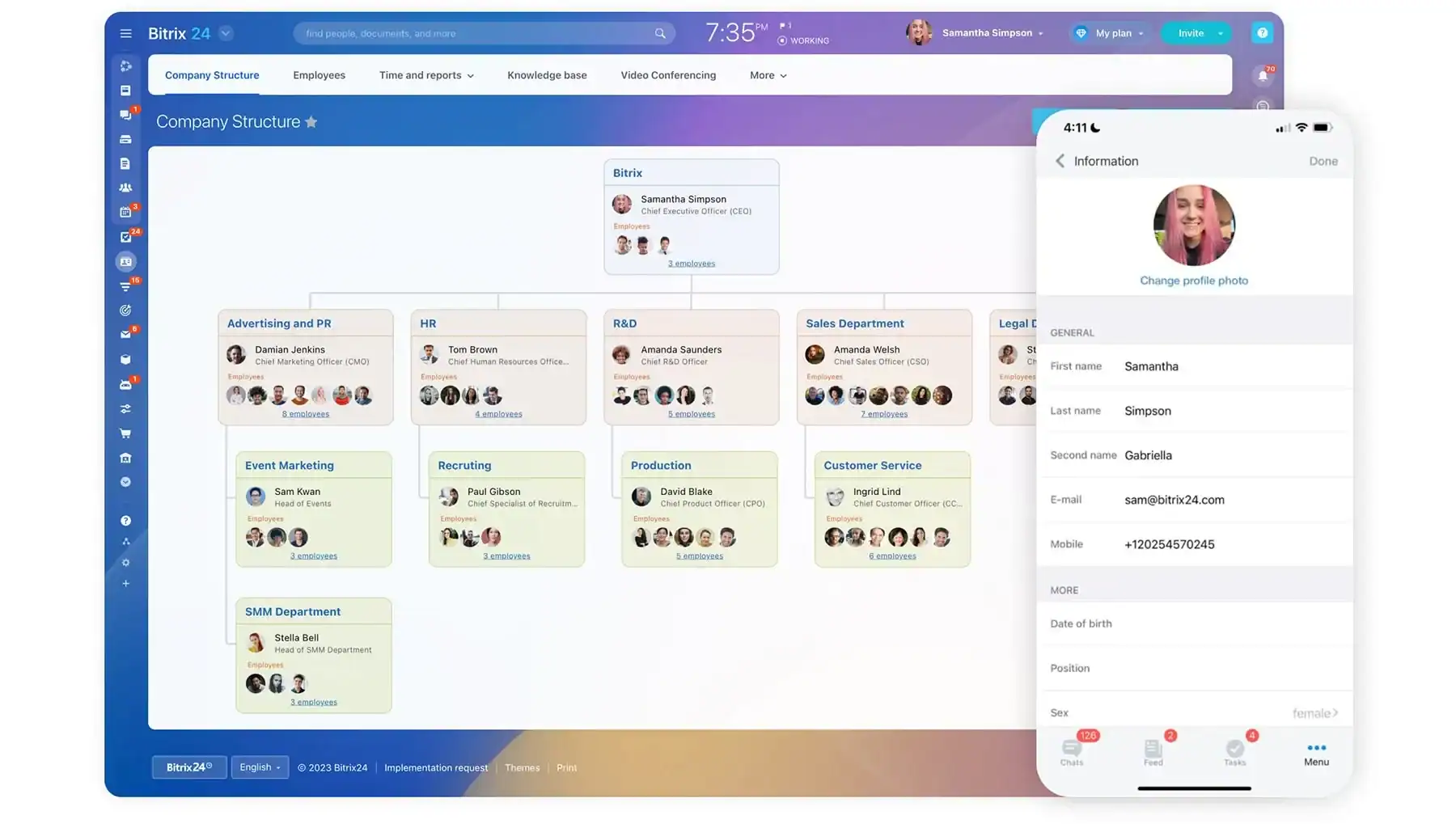Open the English language selector

click(x=260, y=767)
